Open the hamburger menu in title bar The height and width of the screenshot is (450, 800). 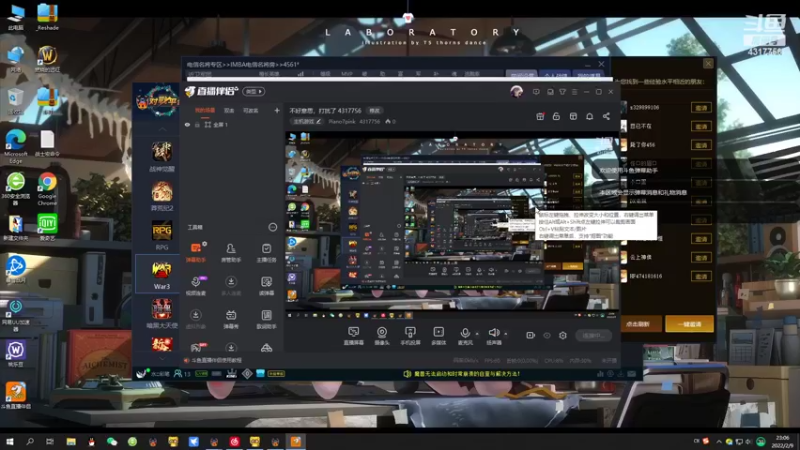click(574, 92)
